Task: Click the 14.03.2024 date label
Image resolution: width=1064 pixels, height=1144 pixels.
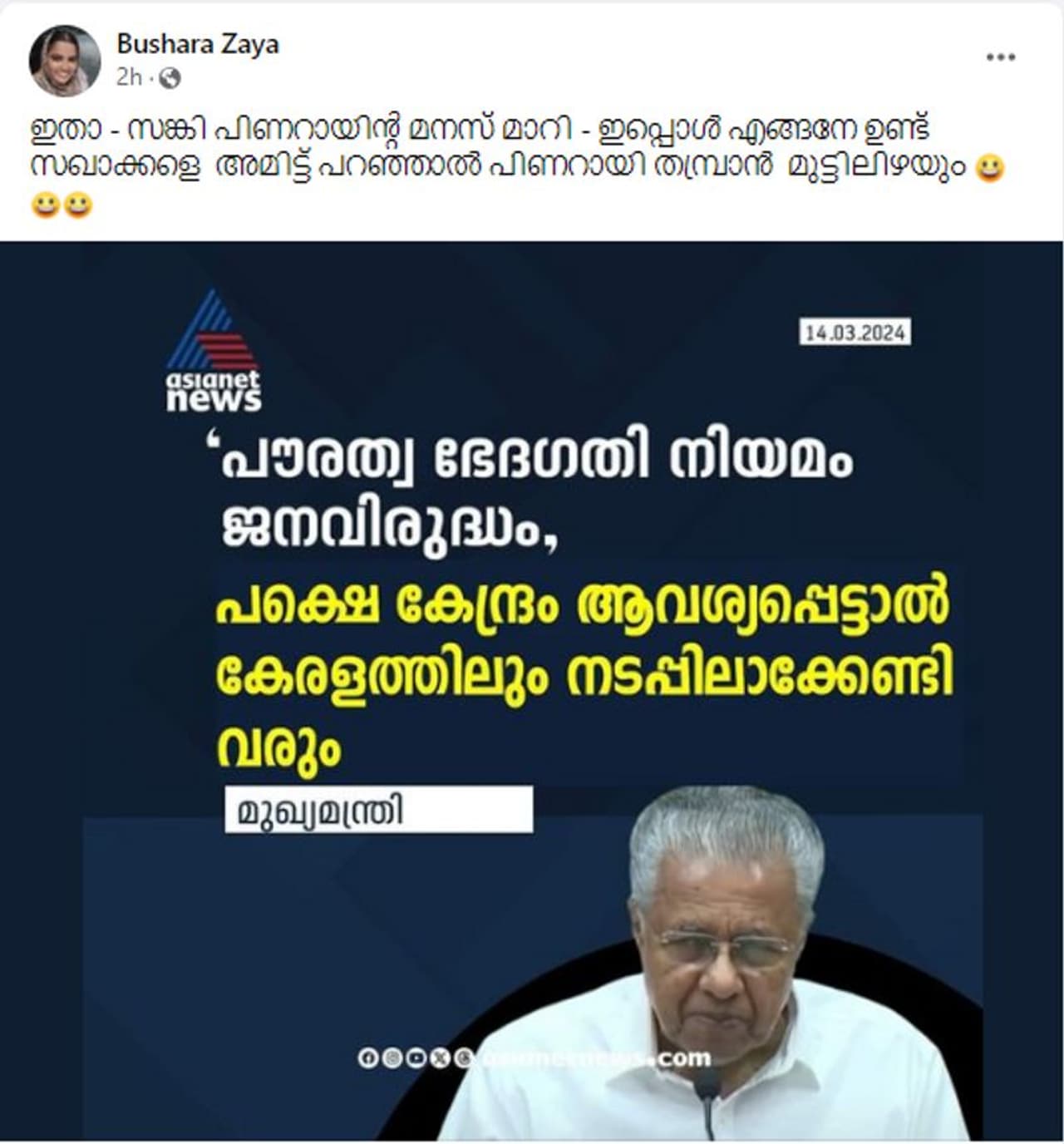Action: (855, 333)
